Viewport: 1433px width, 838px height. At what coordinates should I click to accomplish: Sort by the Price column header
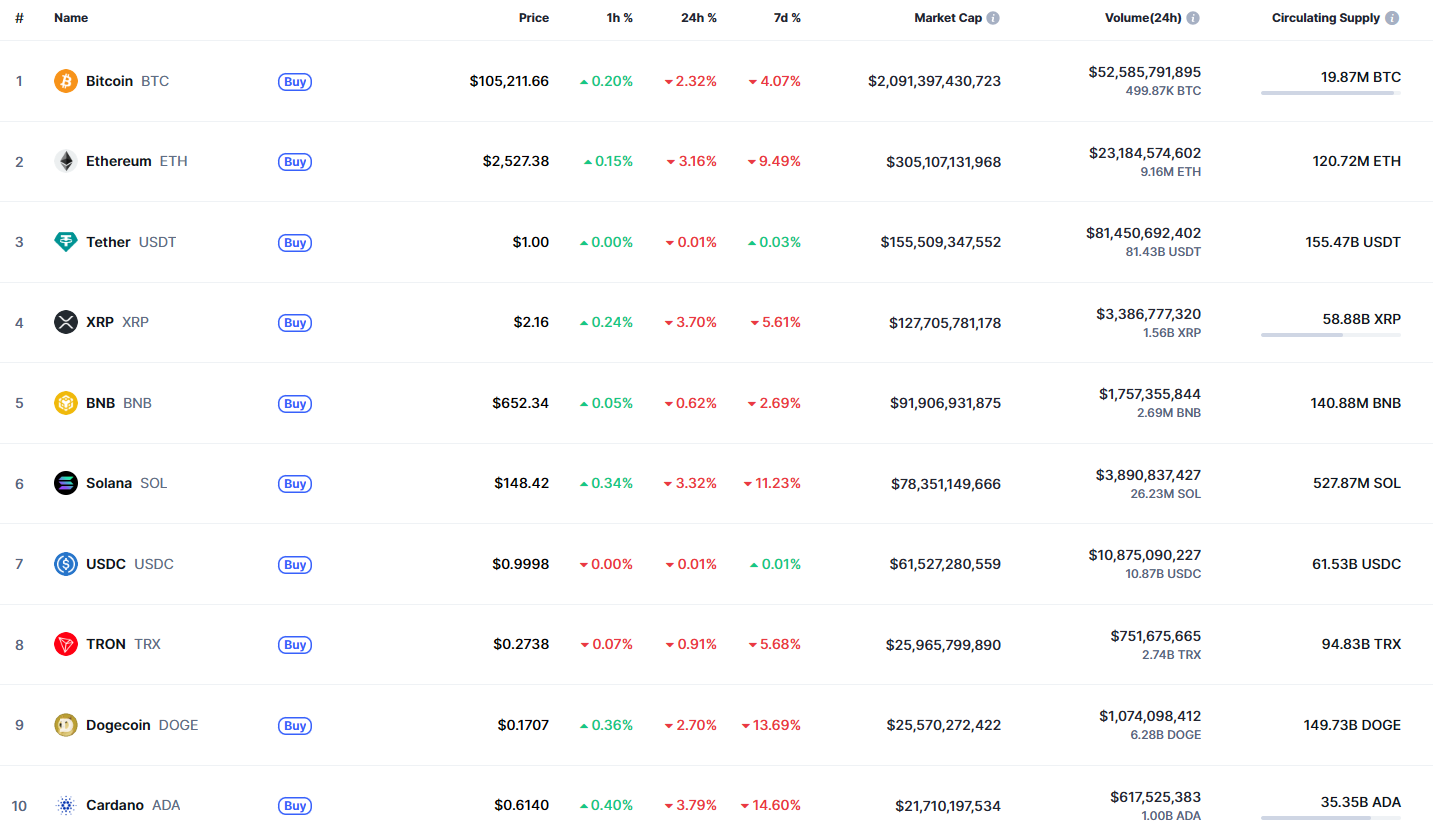point(534,18)
